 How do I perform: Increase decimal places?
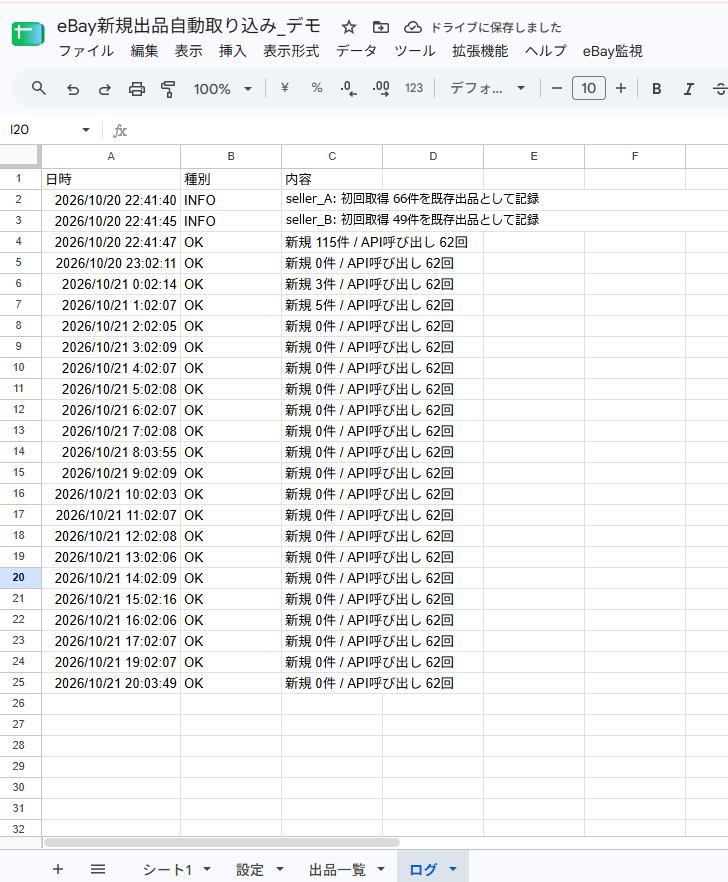[x=381, y=88]
